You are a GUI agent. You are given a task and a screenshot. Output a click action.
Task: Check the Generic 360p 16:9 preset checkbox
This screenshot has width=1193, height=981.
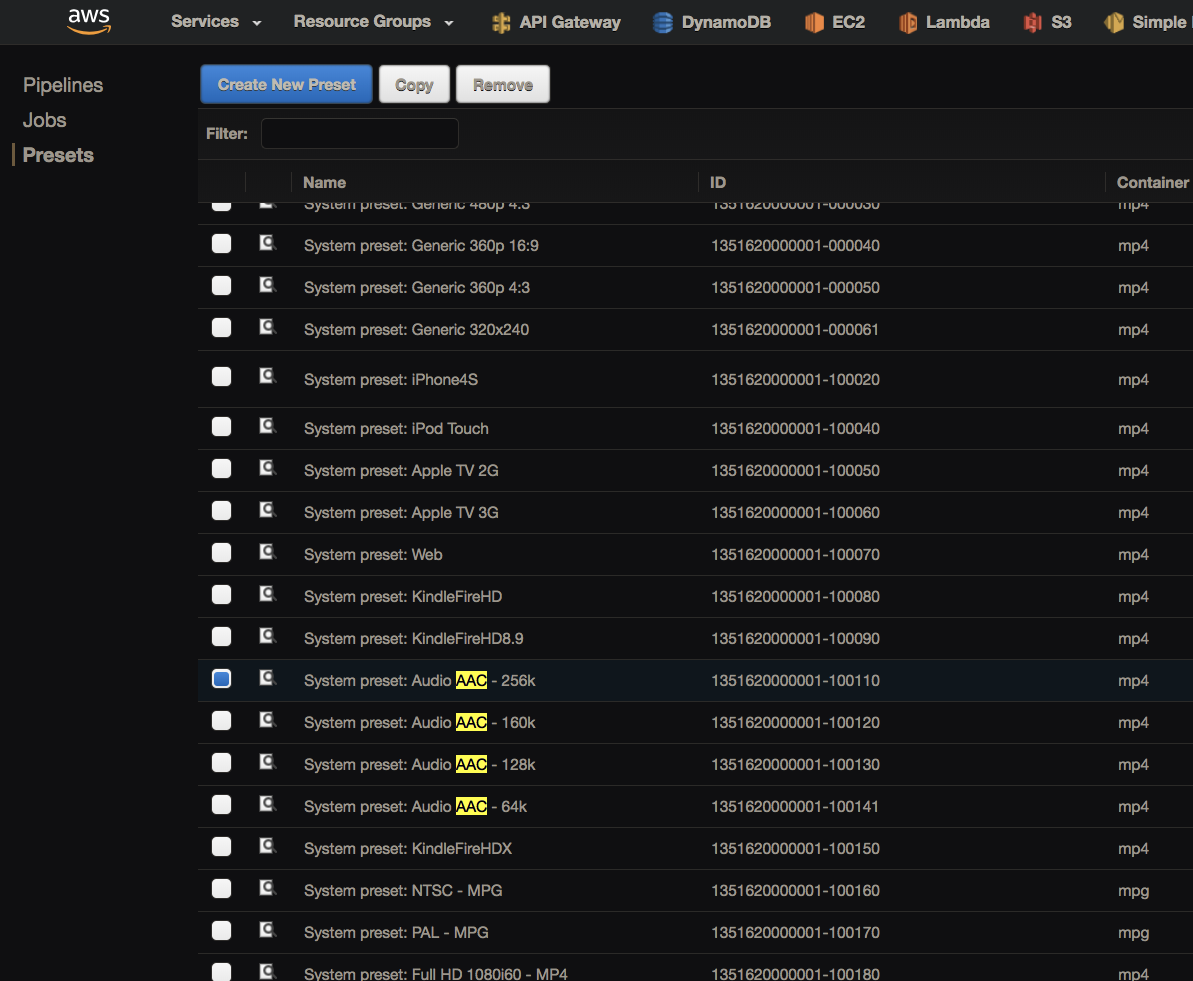pyautogui.click(x=221, y=244)
